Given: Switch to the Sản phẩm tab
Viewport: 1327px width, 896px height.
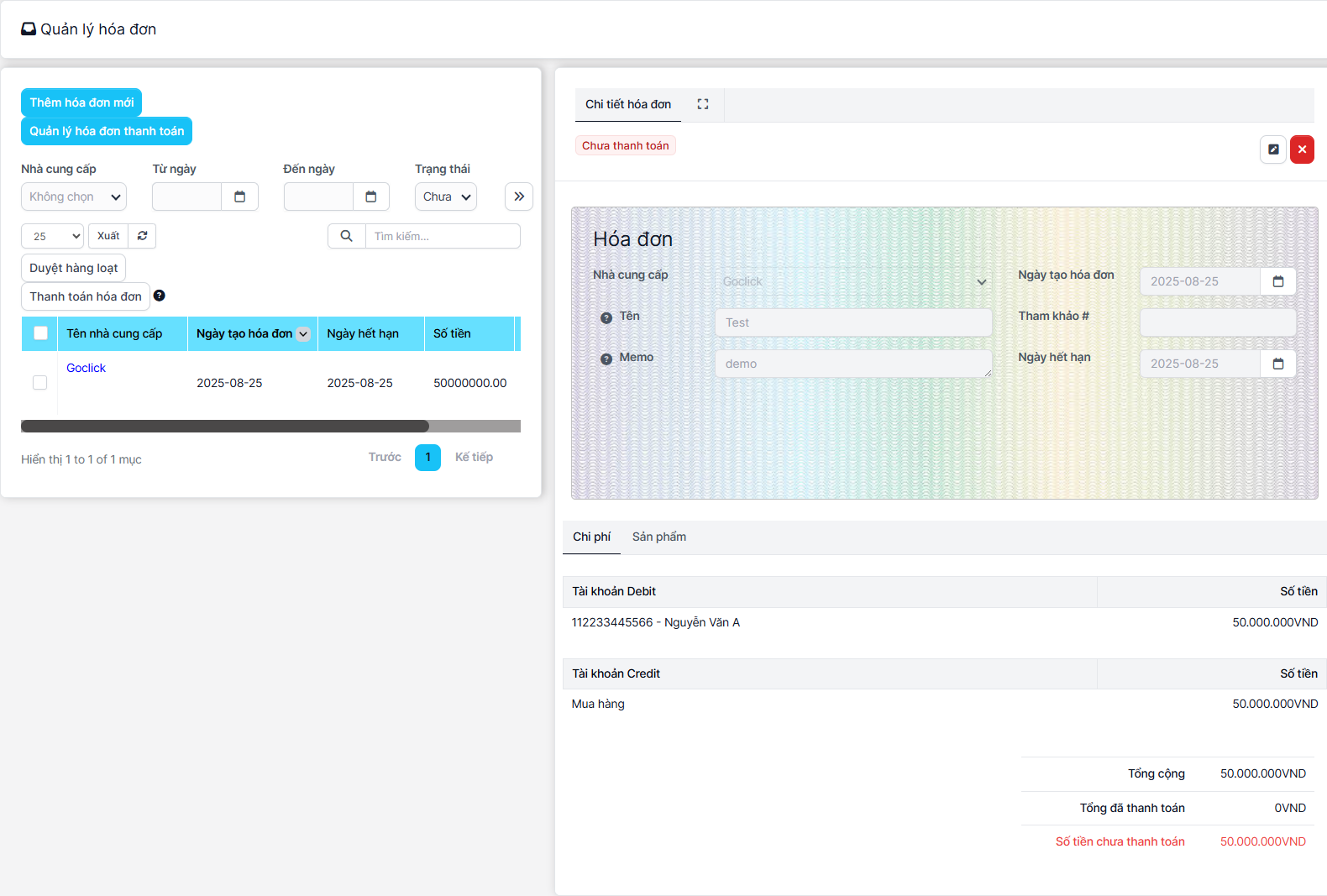Looking at the screenshot, I should point(659,537).
